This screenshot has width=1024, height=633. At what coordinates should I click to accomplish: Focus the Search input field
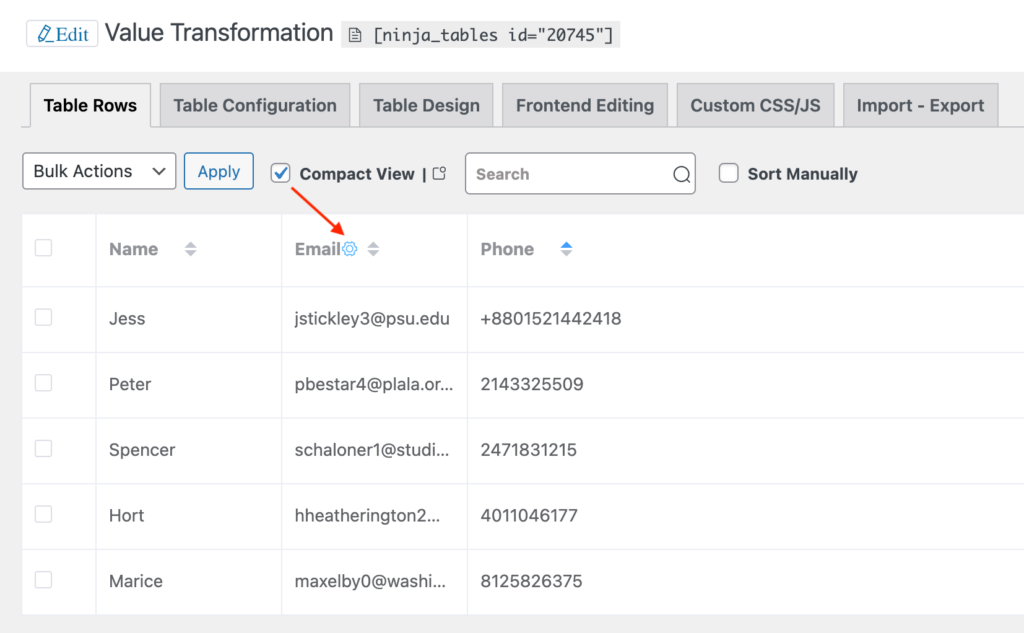[580, 174]
